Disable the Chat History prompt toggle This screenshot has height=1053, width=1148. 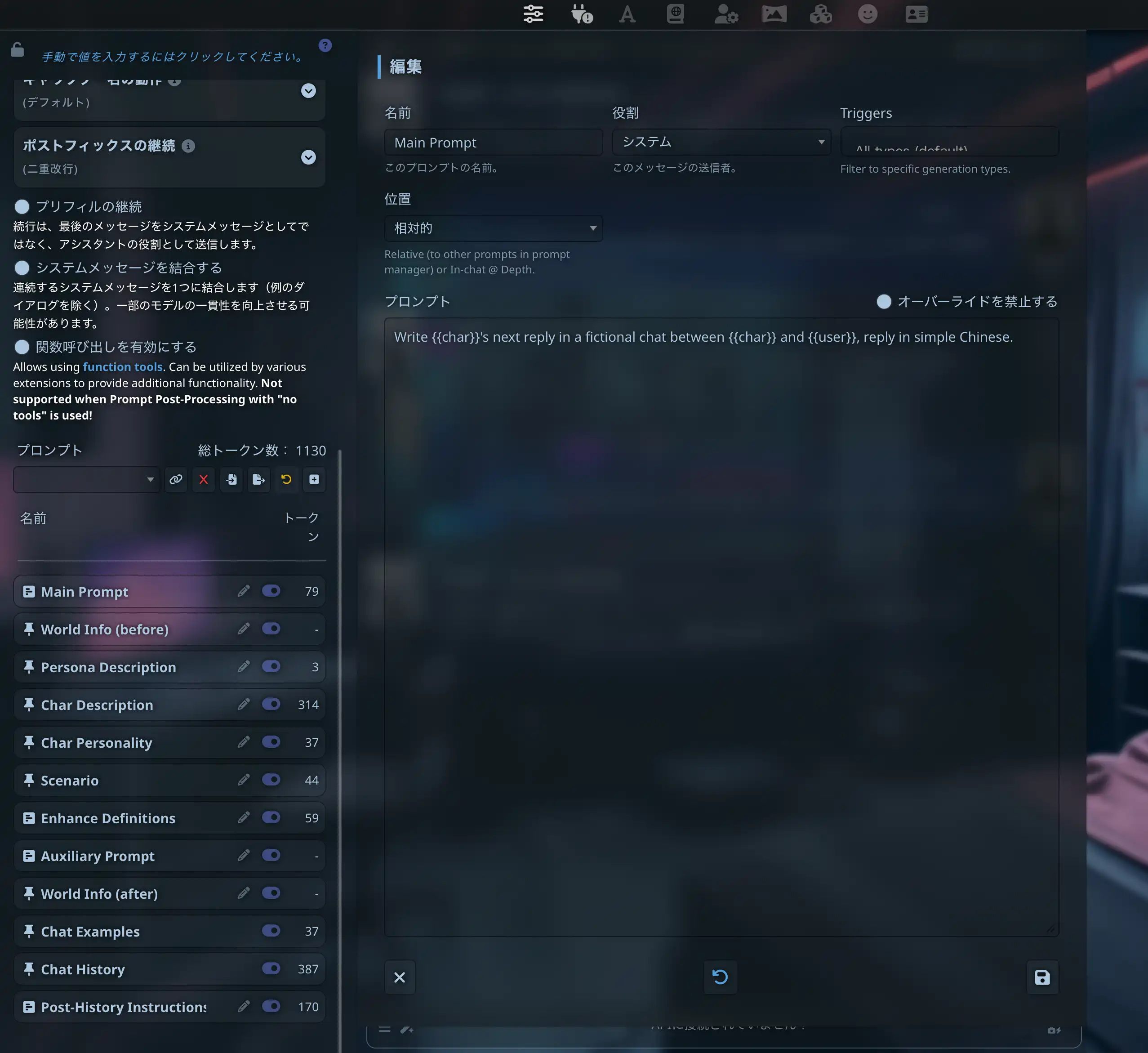pos(271,968)
